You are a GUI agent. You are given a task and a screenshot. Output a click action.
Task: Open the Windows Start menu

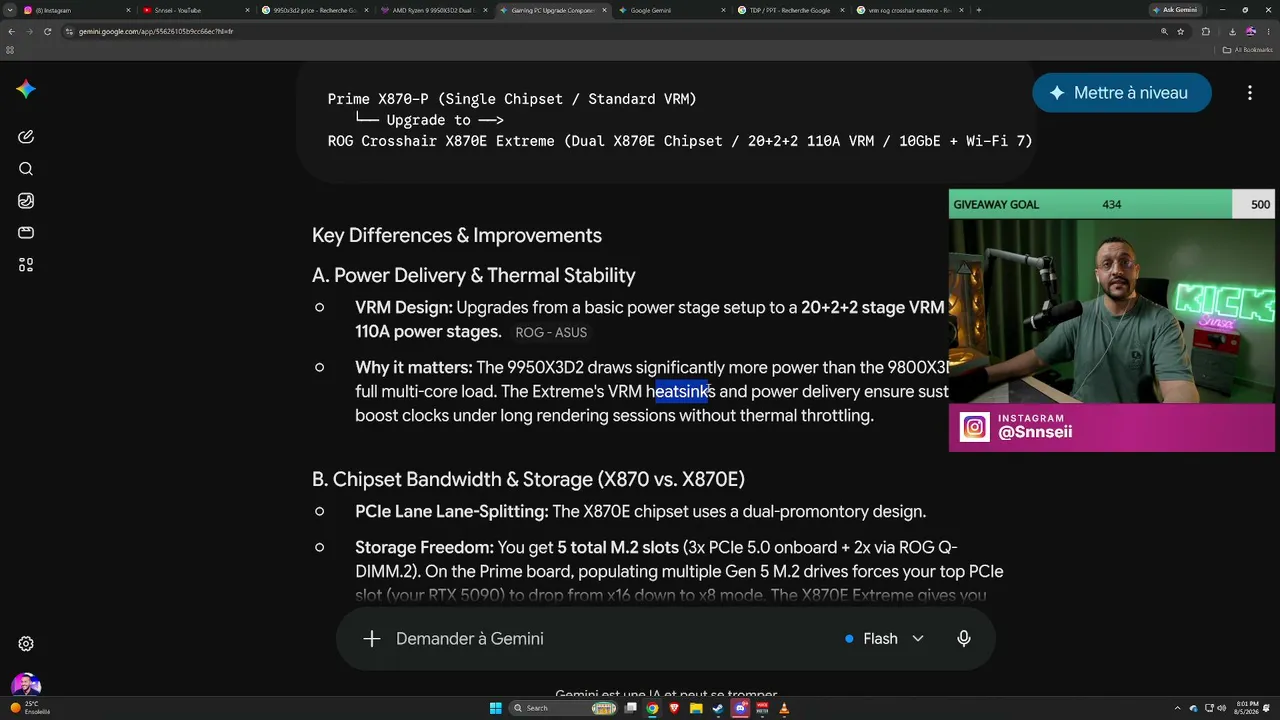tap(495, 708)
